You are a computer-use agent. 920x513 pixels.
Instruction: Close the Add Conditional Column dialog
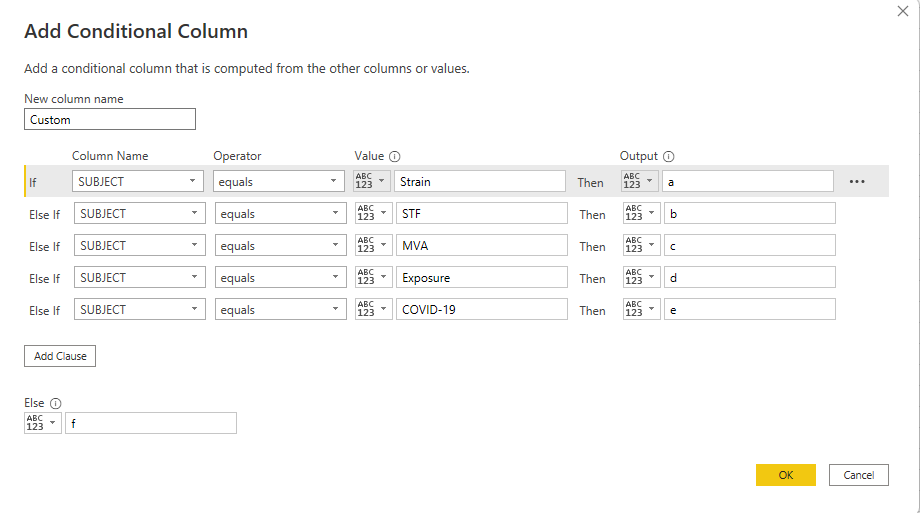tap(902, 11)
